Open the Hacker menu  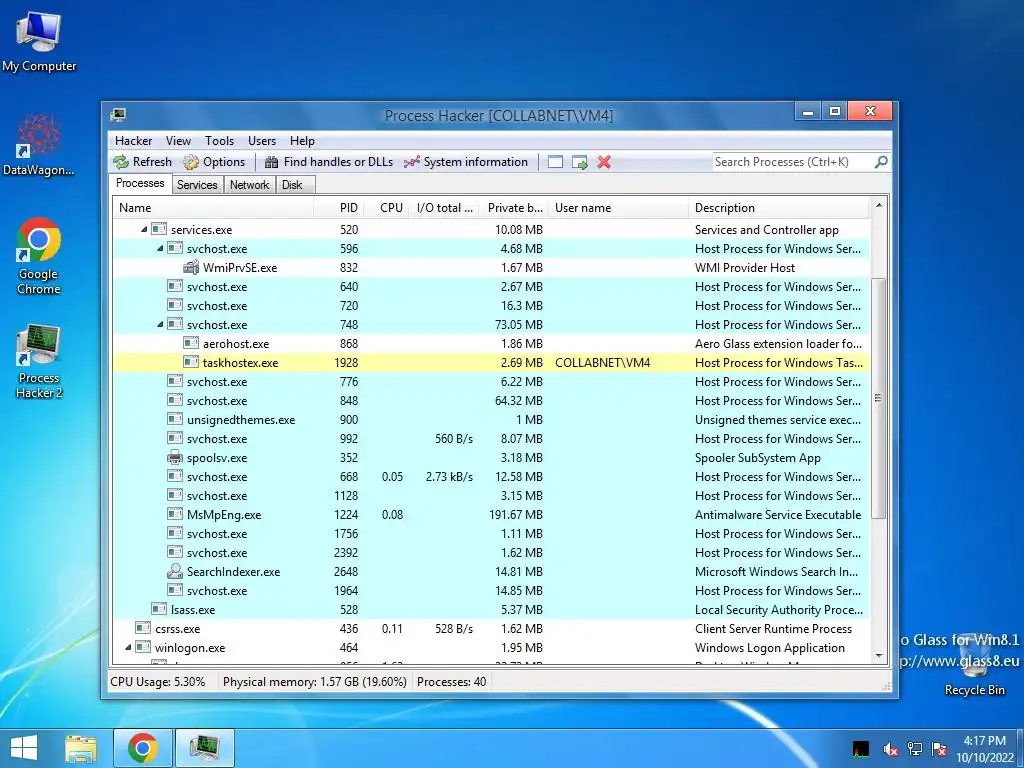tap(133, 141)
